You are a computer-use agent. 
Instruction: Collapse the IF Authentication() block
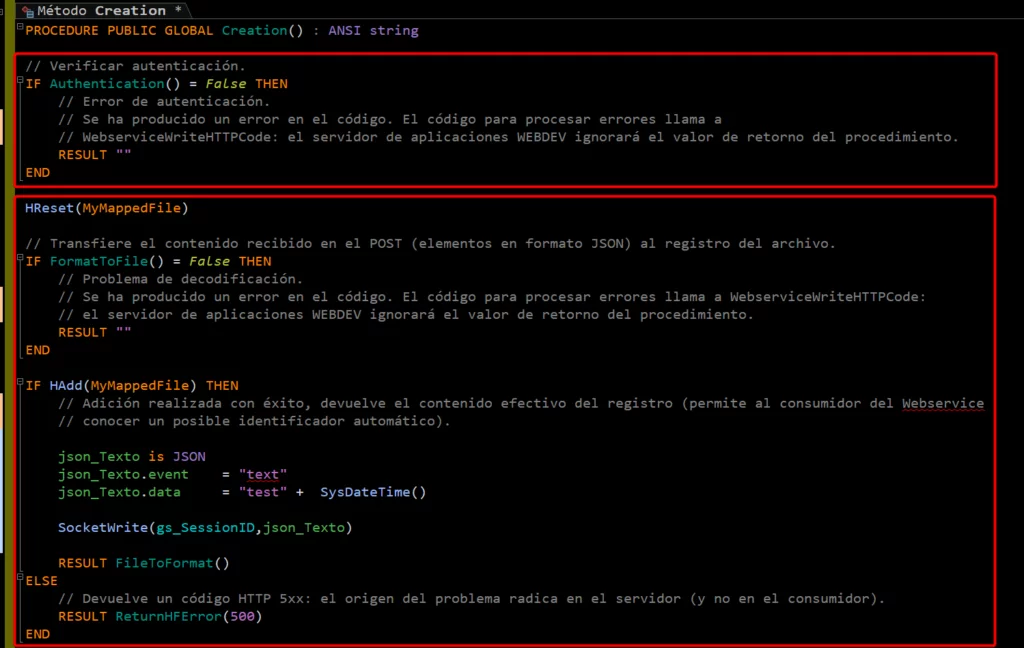(x=20, y=80)
